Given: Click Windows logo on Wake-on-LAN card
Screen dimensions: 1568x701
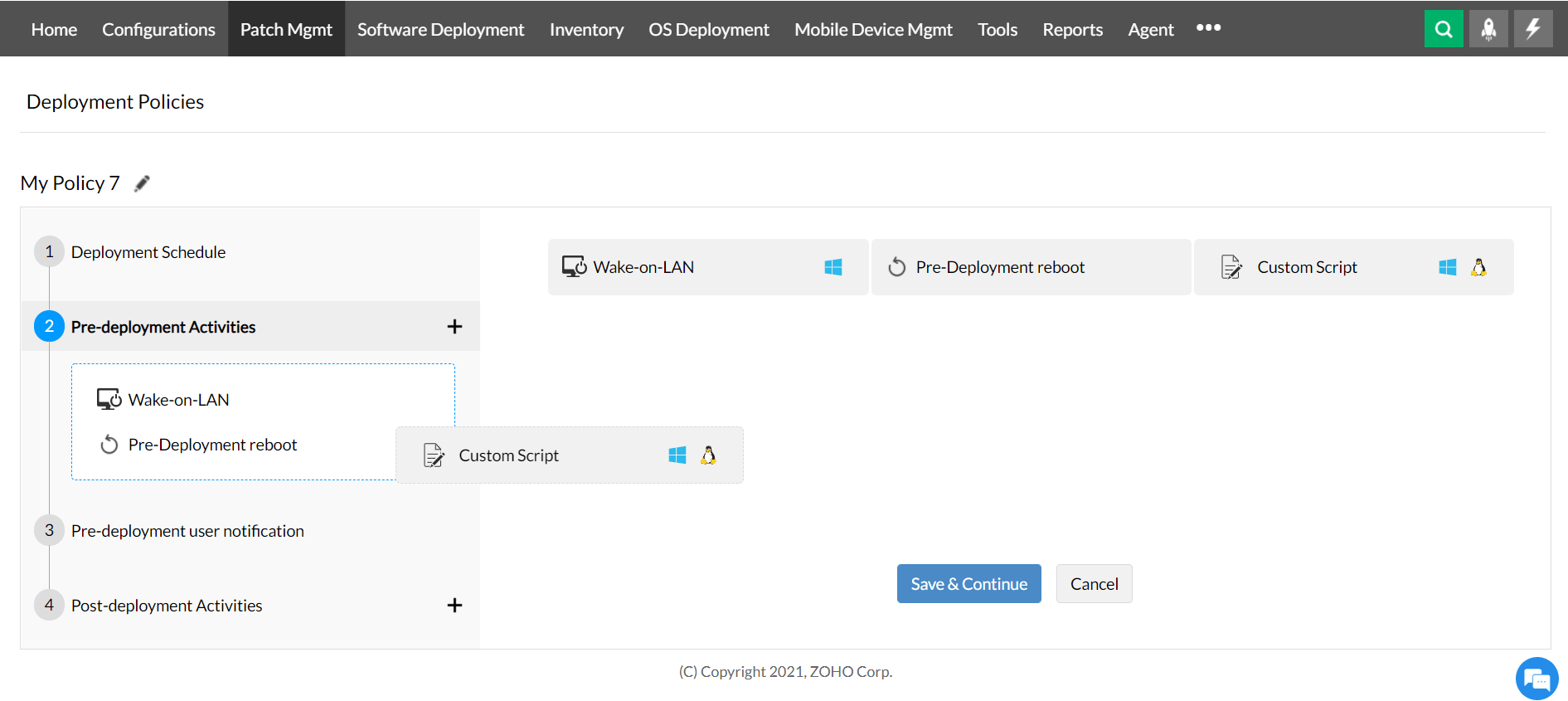Looking at the screenshot, I should coord(833,267).
